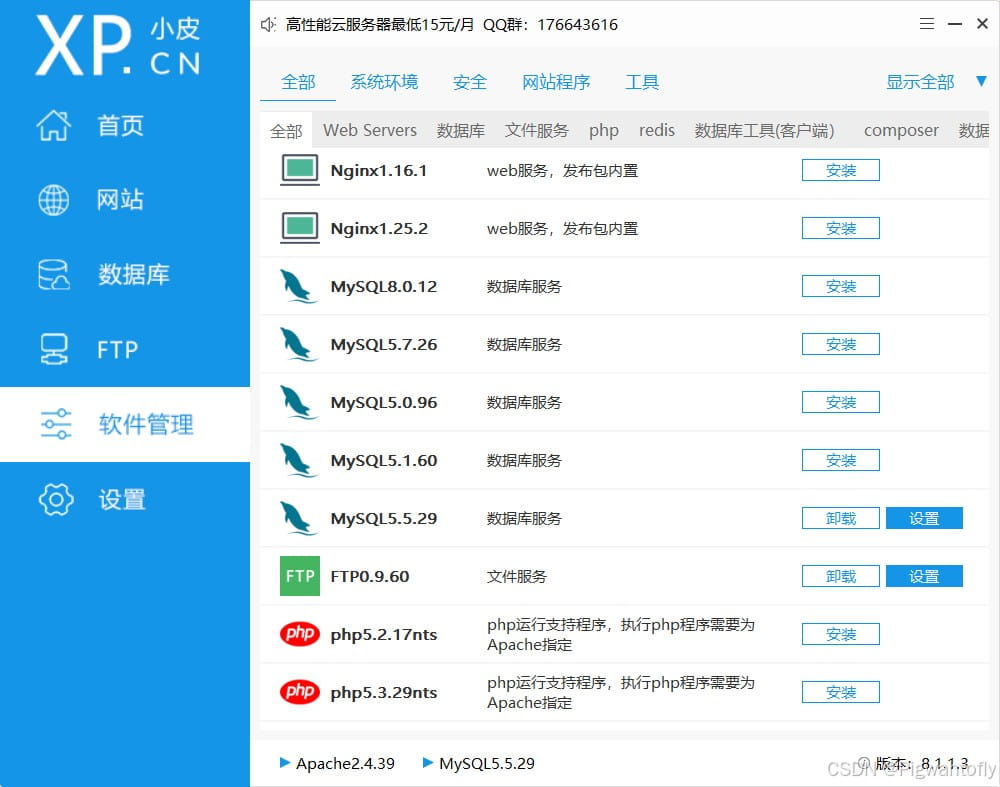Image resolution: width=1000 pixels, height=787 pixels.
Task: Open 设置 for MySQL5.5.29
Action: point(924,519)
